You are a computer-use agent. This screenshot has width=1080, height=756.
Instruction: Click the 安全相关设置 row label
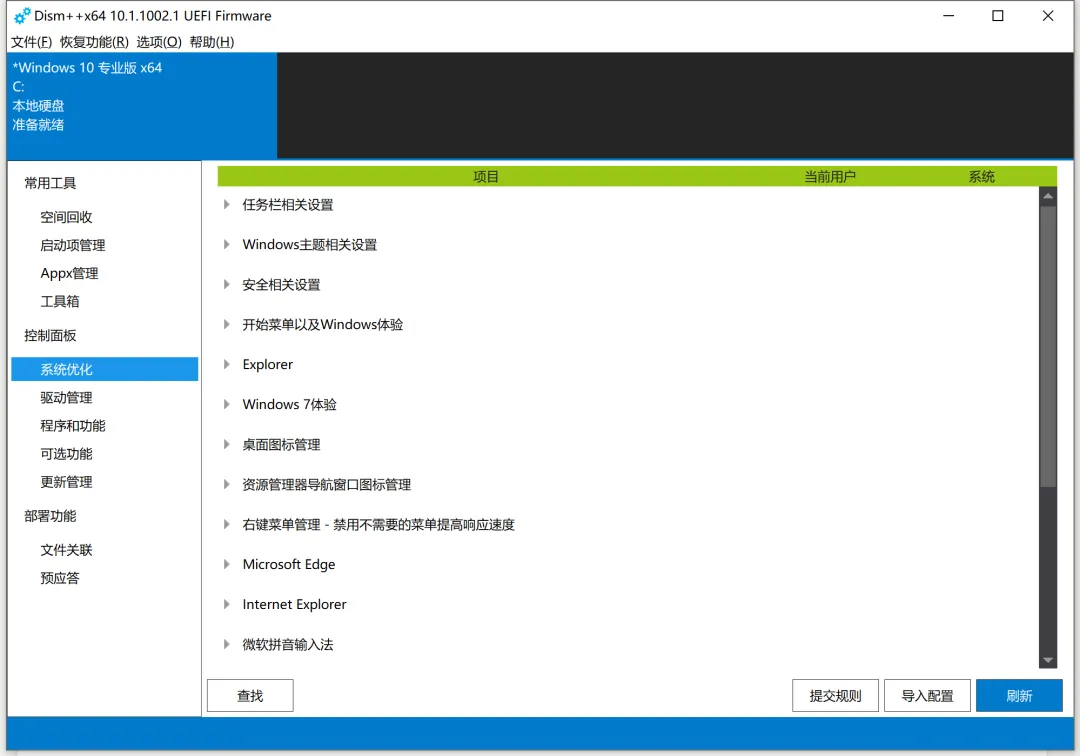point(281,284)
